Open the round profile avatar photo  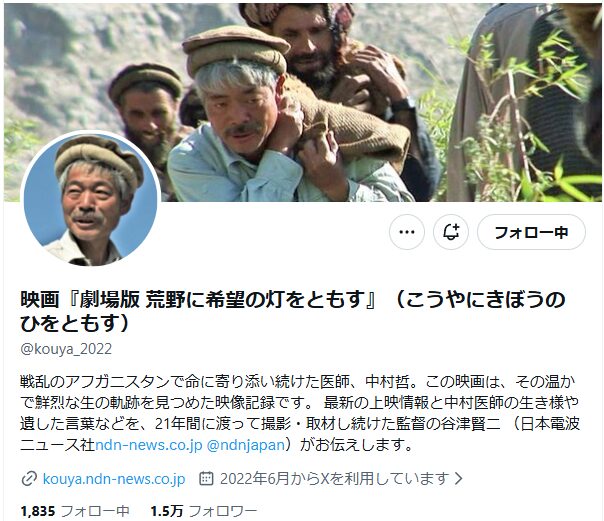(91, 199)
